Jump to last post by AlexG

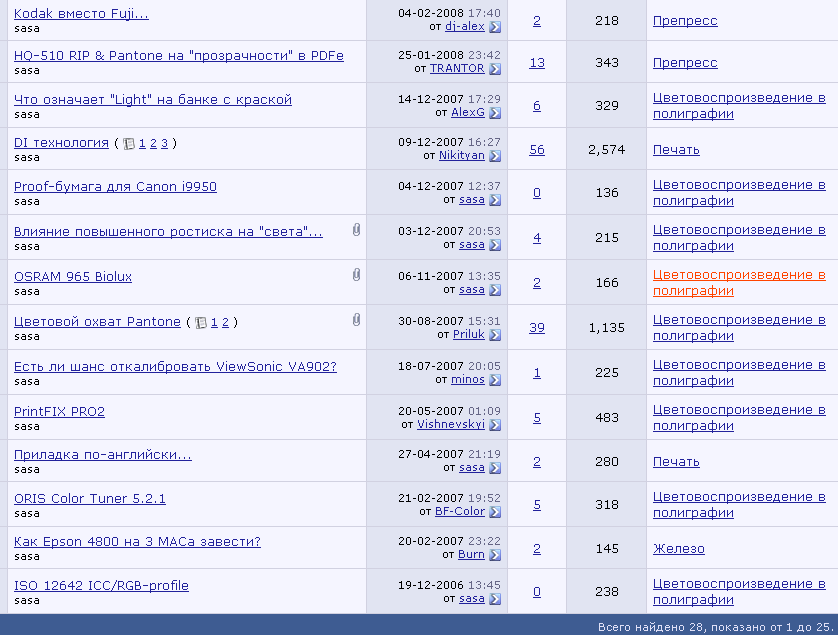coord(495,113)
